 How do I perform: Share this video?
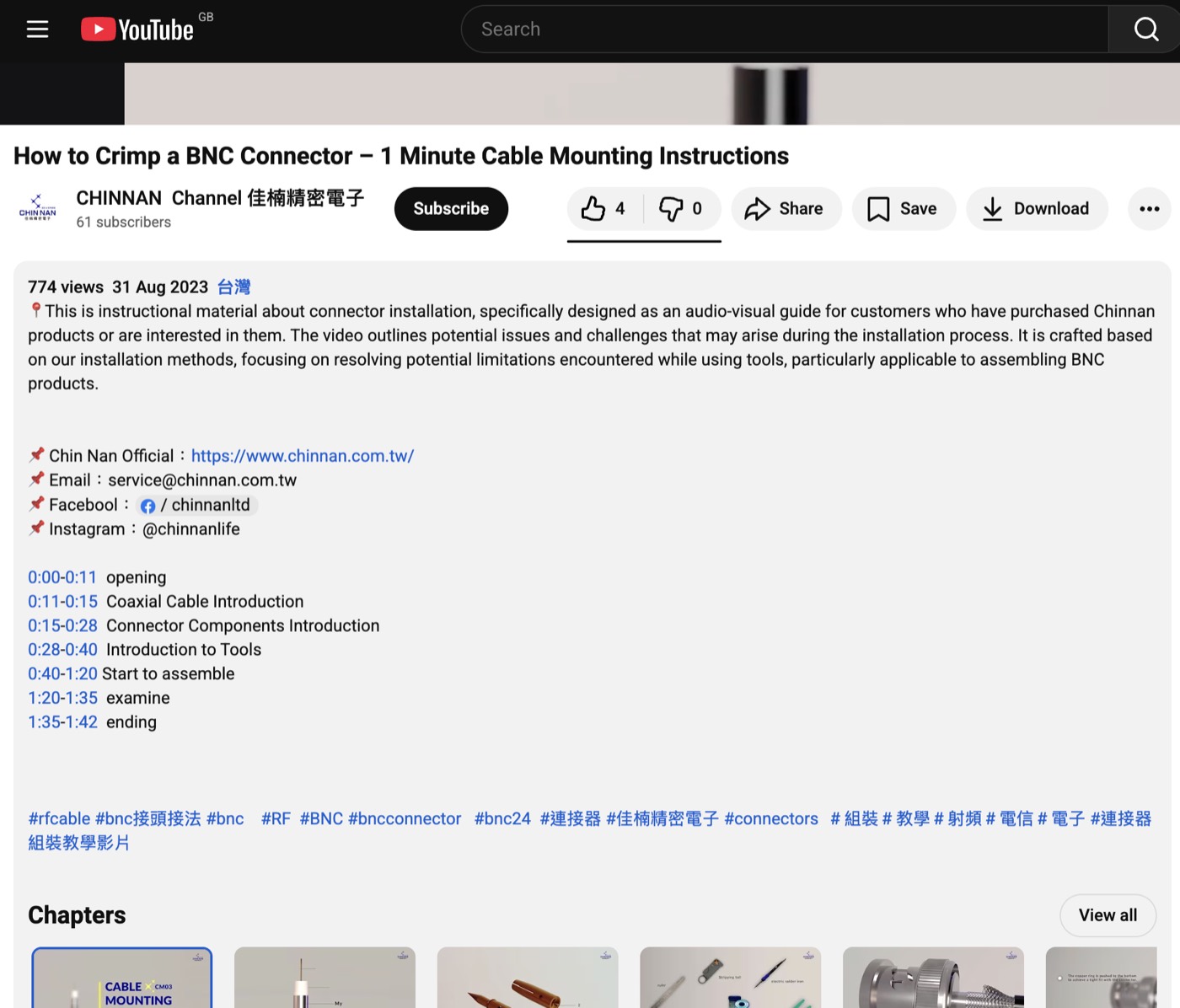click(x=786, y=209)
